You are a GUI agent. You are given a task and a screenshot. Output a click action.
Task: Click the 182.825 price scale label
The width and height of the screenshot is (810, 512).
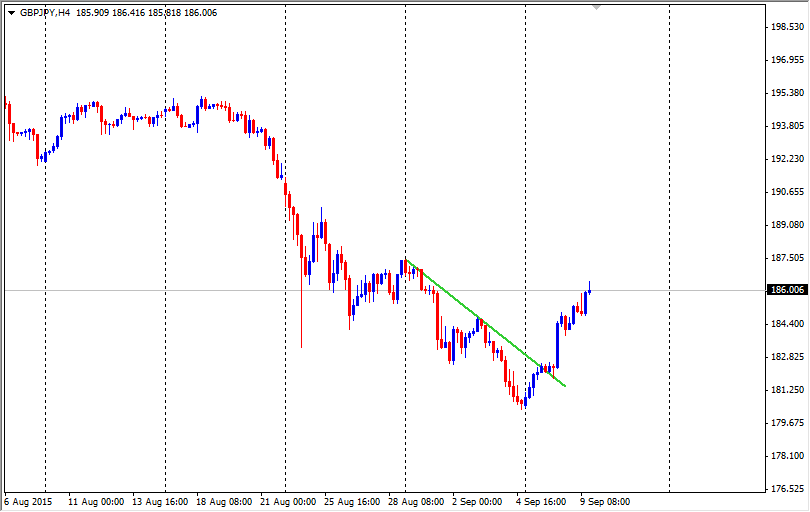[787, 357]
